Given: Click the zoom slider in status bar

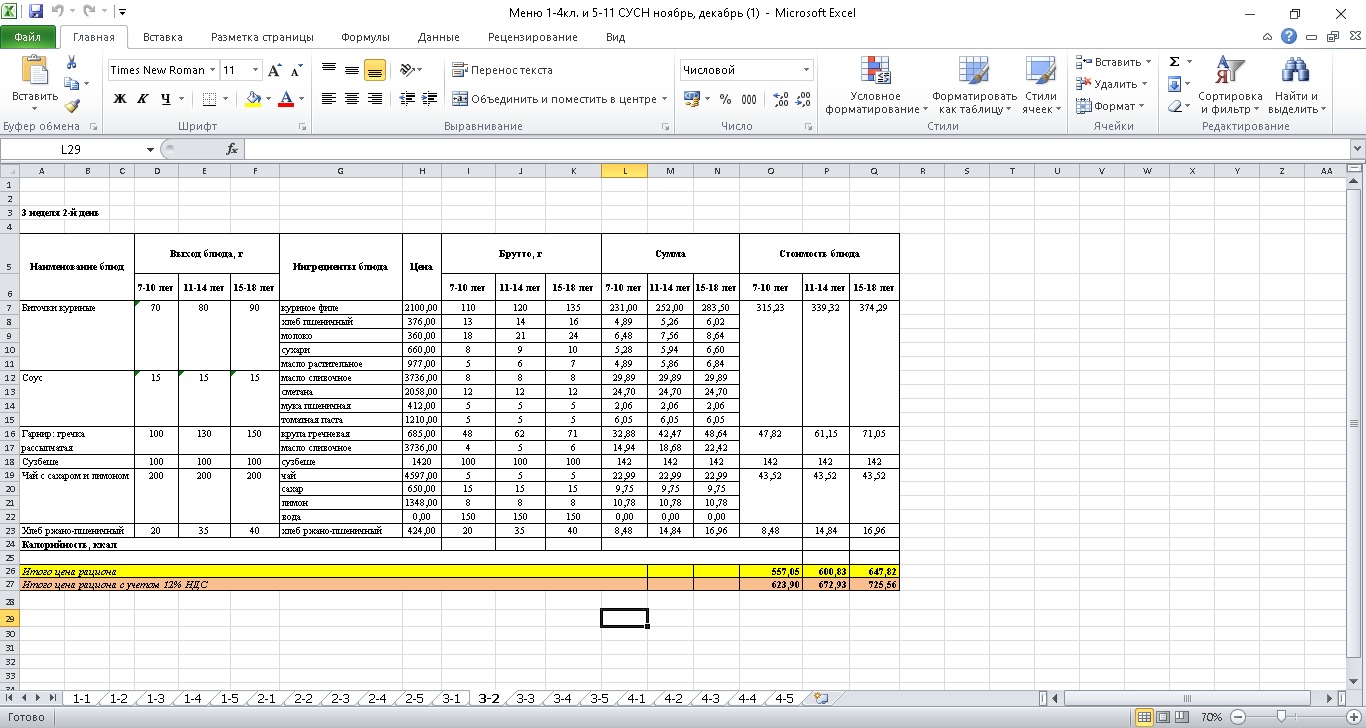Looking at the screenshot, I should click(x=1282, y=717).
